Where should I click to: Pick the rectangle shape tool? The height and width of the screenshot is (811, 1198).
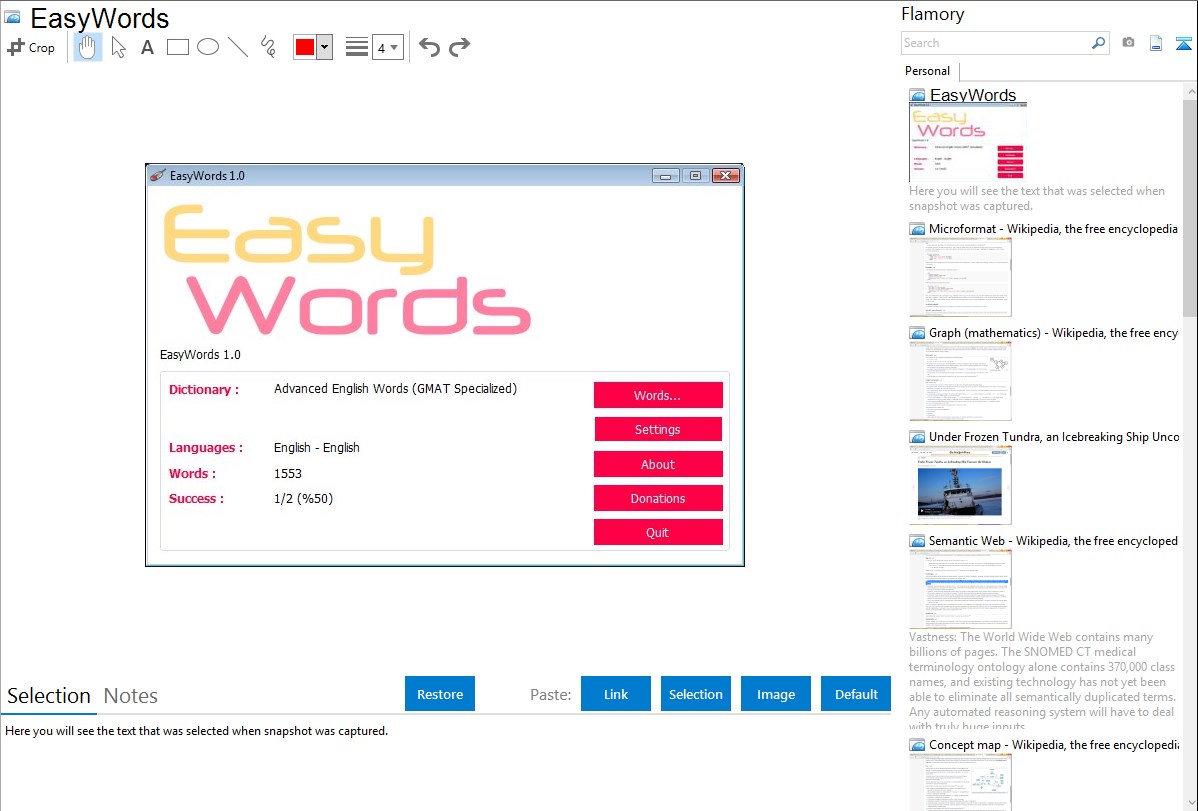[x=178, y=47]
